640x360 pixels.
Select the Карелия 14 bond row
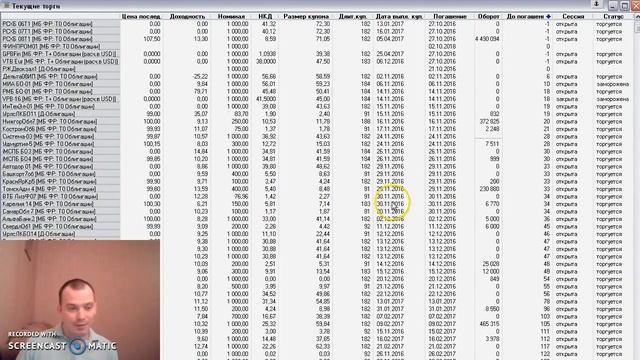coord(60,204)
